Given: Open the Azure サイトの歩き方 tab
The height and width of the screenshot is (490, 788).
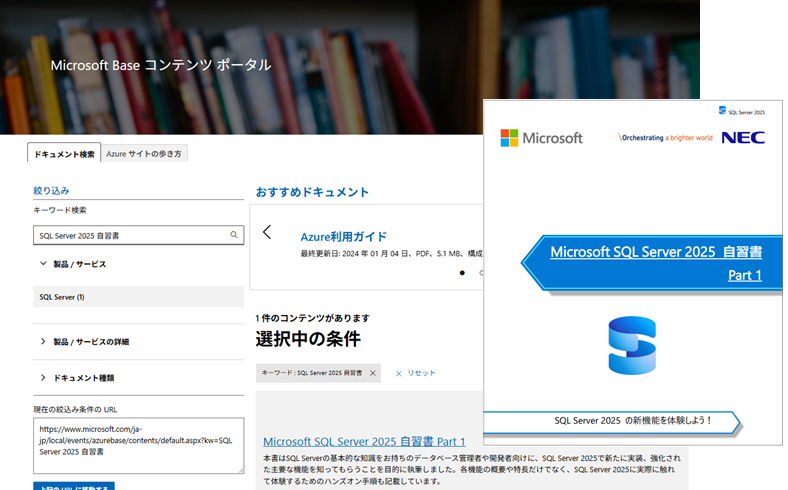Looking at the screenshot, I should [x=146, y=154].
